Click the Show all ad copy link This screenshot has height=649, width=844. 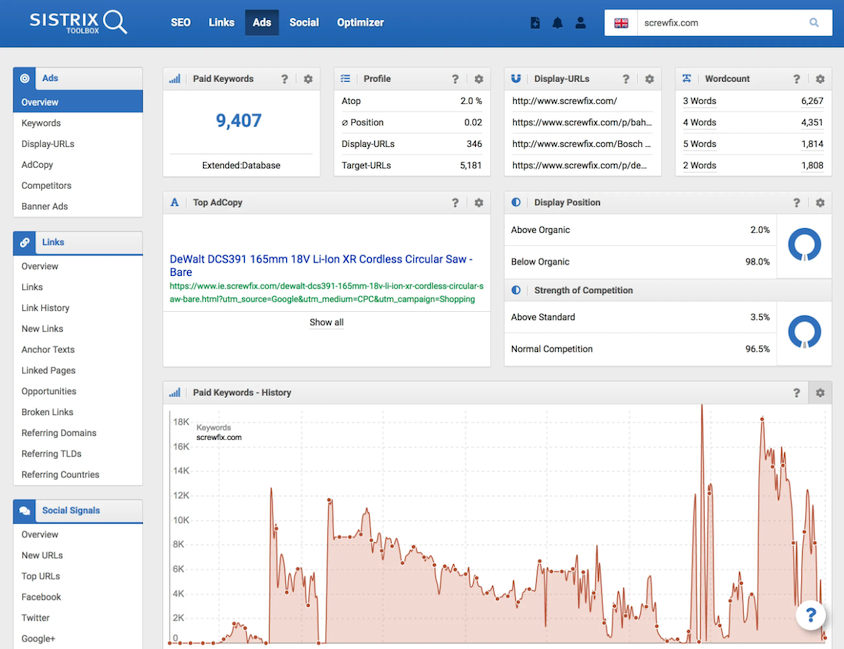pos(326,322)
